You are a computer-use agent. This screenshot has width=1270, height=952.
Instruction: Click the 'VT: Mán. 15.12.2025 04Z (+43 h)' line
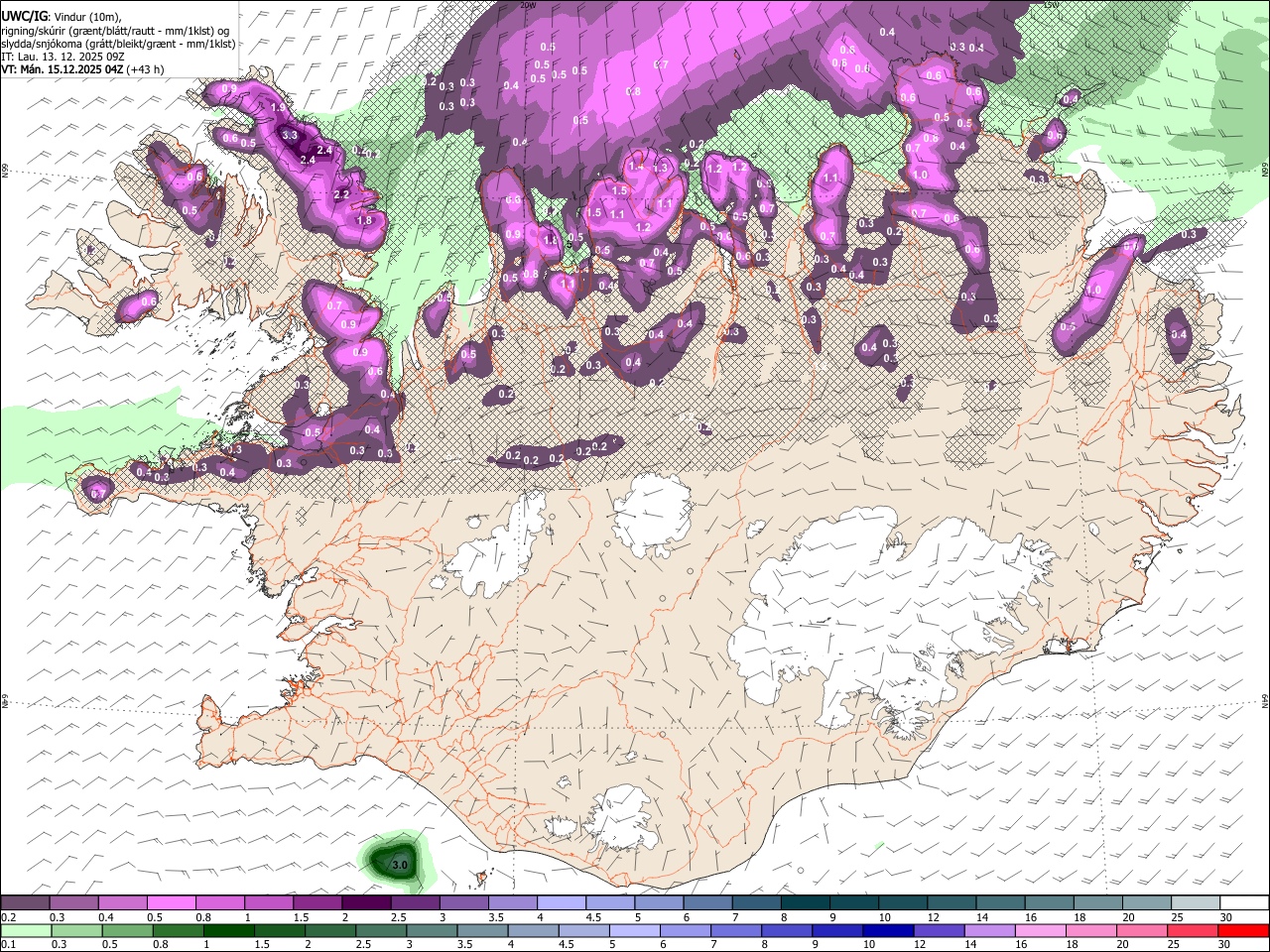[83, 69]
